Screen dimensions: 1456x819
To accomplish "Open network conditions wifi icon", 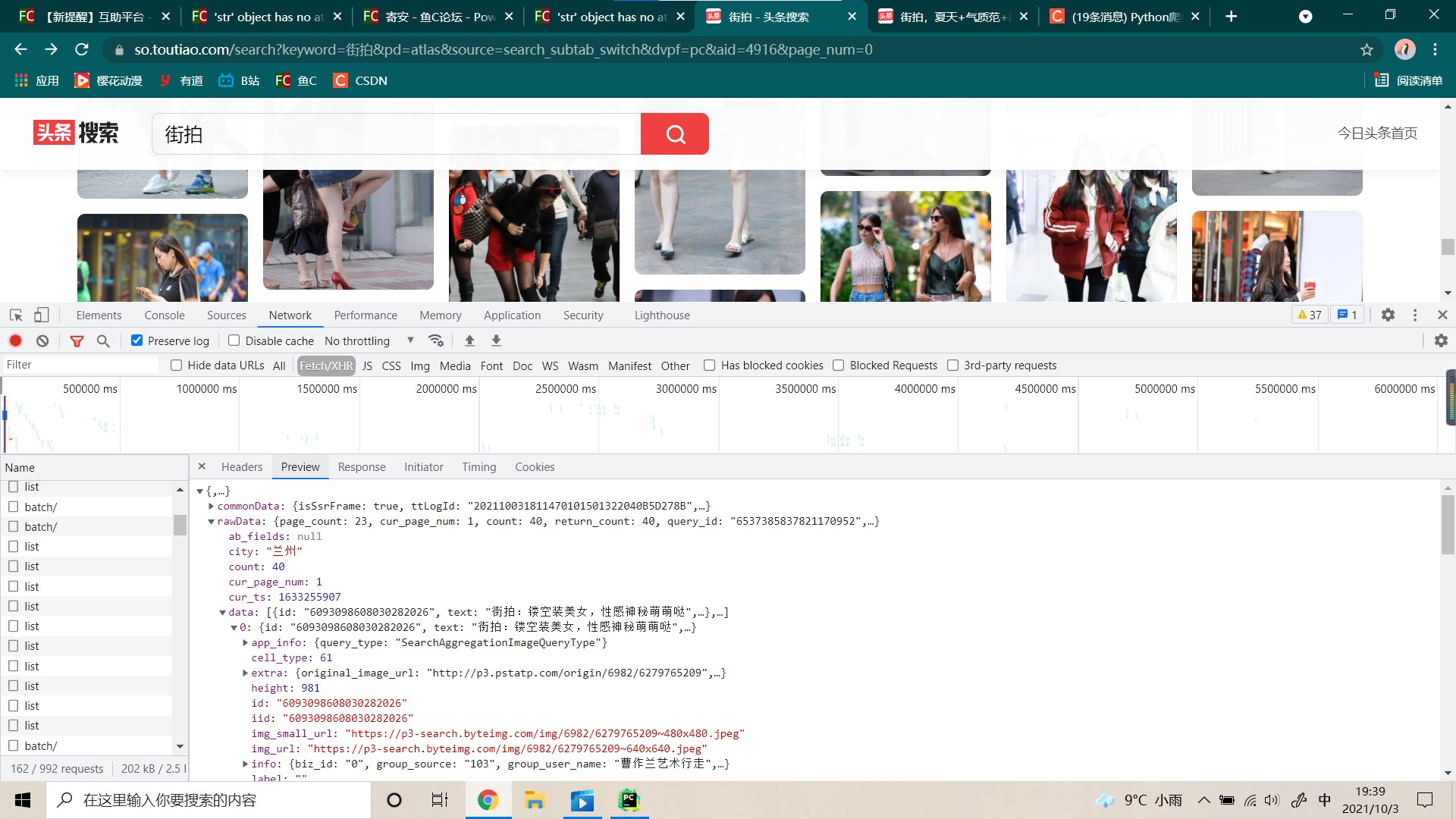I will click(x=435, y=340).
